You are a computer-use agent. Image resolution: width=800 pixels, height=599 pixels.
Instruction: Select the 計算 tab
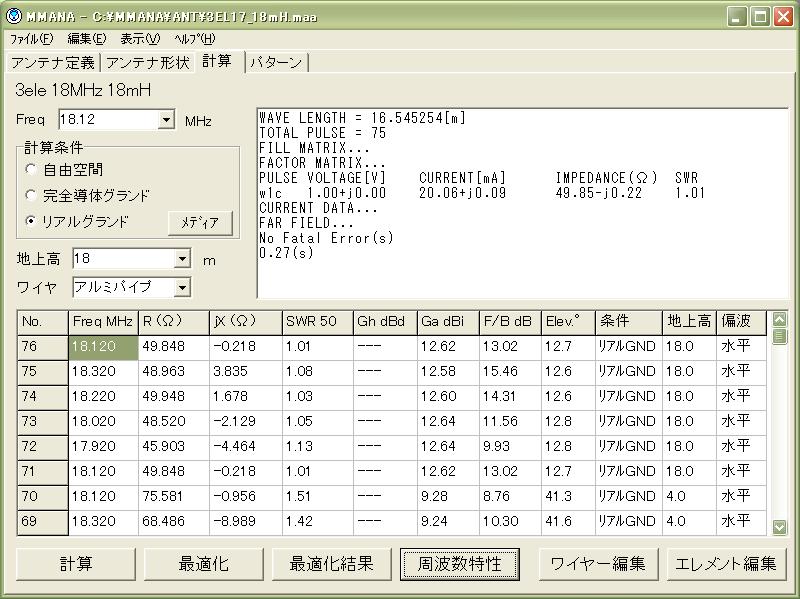tap(218, 61)
